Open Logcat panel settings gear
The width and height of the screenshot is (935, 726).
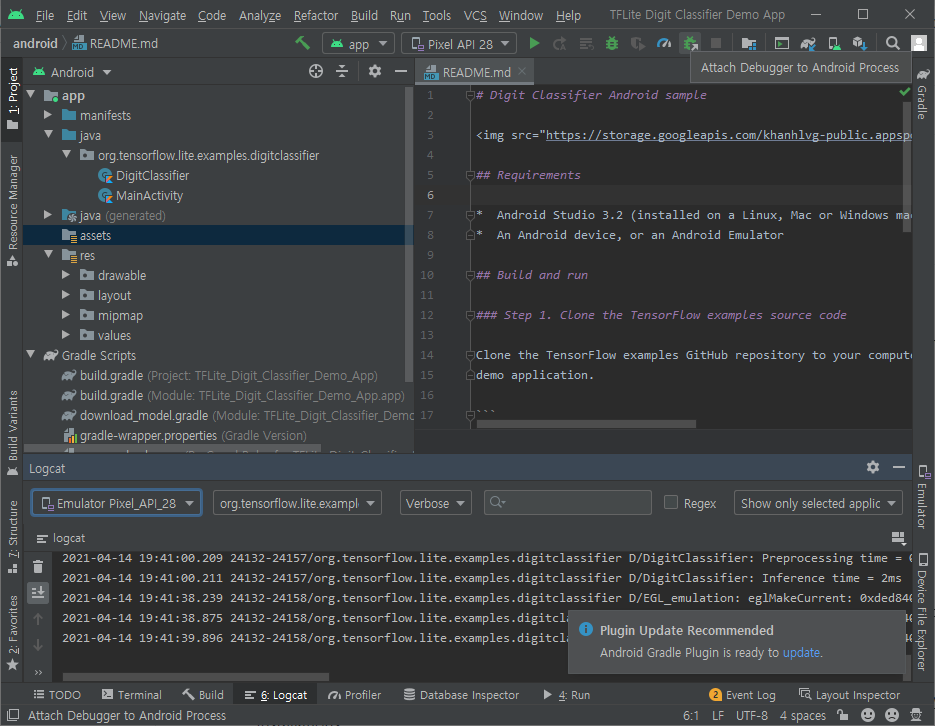click(x=873, y=467)
